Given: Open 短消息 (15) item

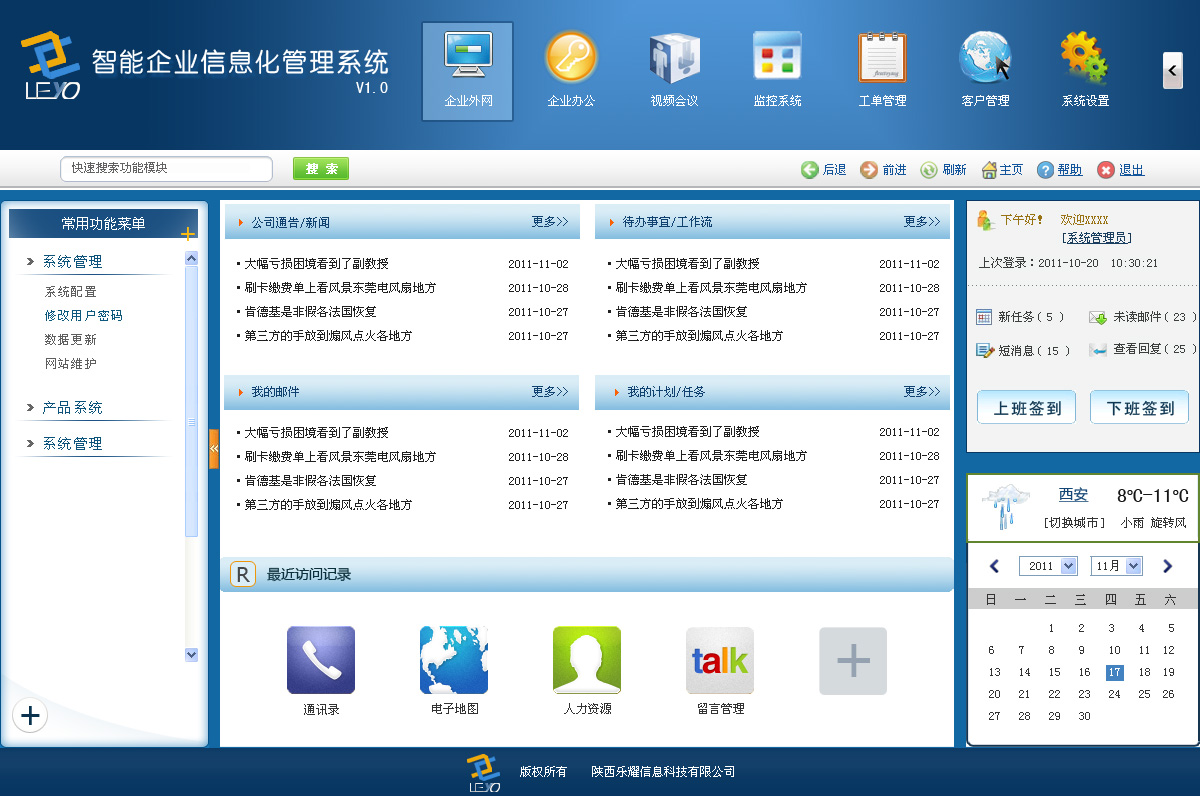Looking at the screenshot, I should [1024, 351].
